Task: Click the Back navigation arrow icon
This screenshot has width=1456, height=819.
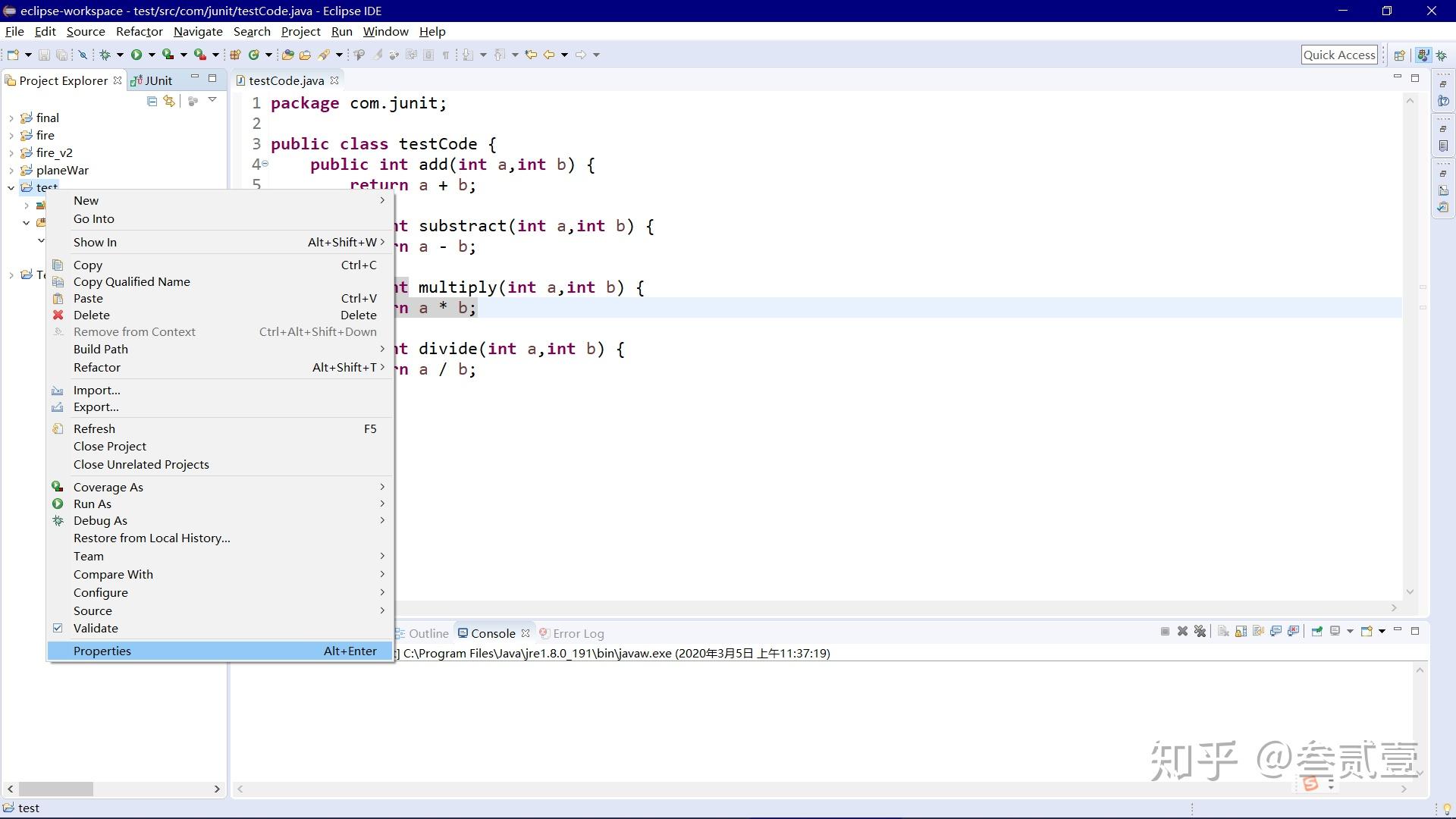Action: pyautogui.click(x=549, y=55)
